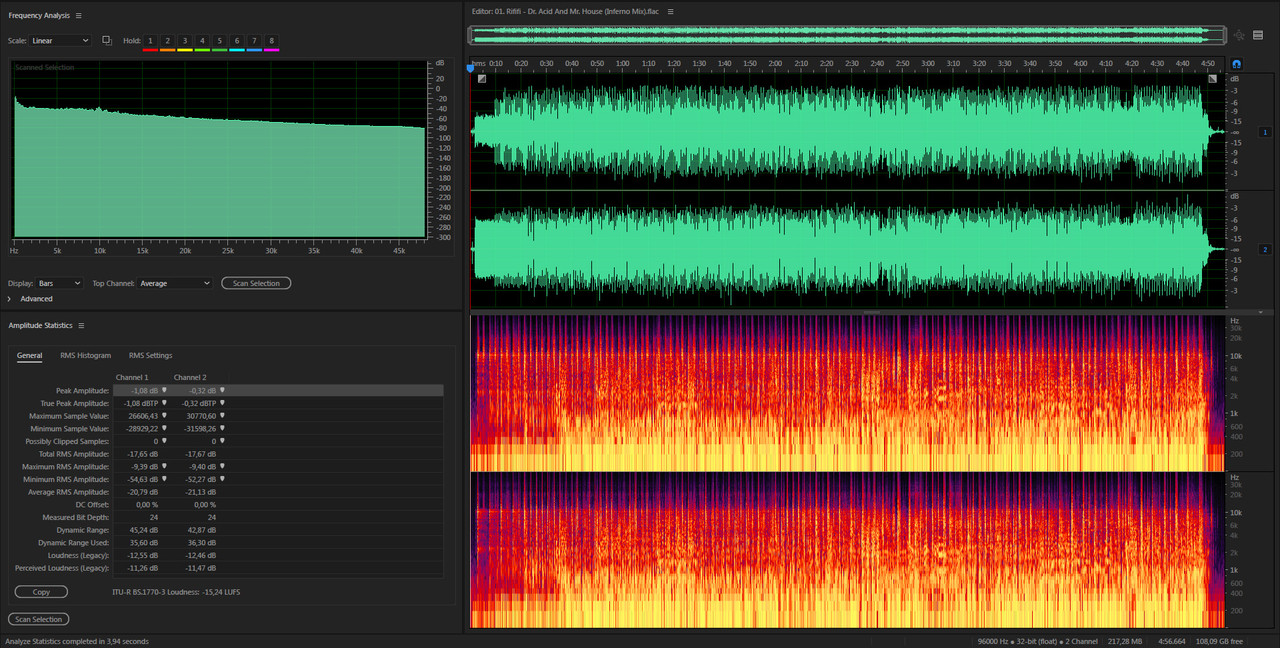1280x648 pixels.
Task: Click the link sliders icon beside Scale
Action: [x=107, y=40]
